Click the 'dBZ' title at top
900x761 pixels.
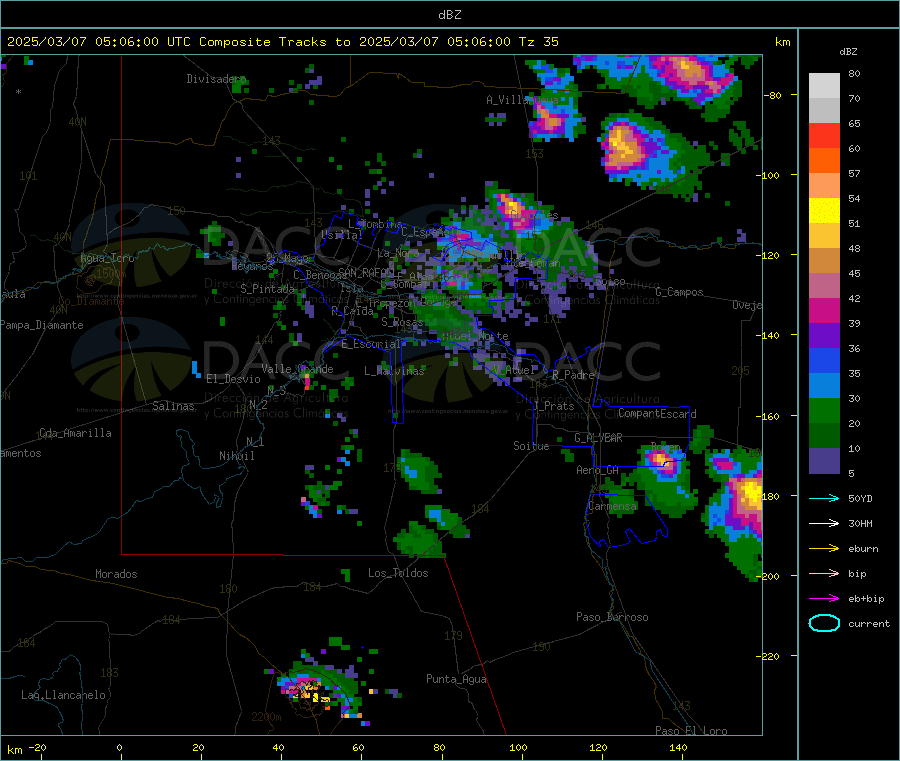point(449,15)
